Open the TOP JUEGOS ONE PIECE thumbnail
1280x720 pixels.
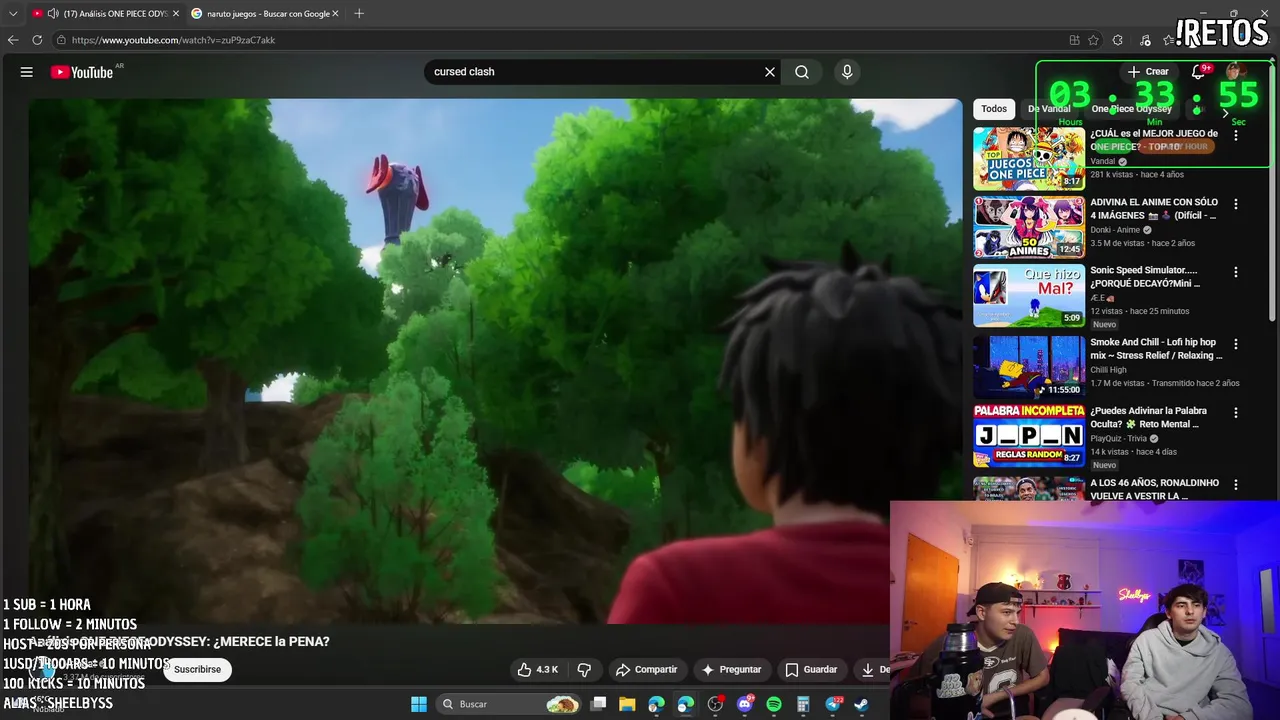click(1029, 158)
